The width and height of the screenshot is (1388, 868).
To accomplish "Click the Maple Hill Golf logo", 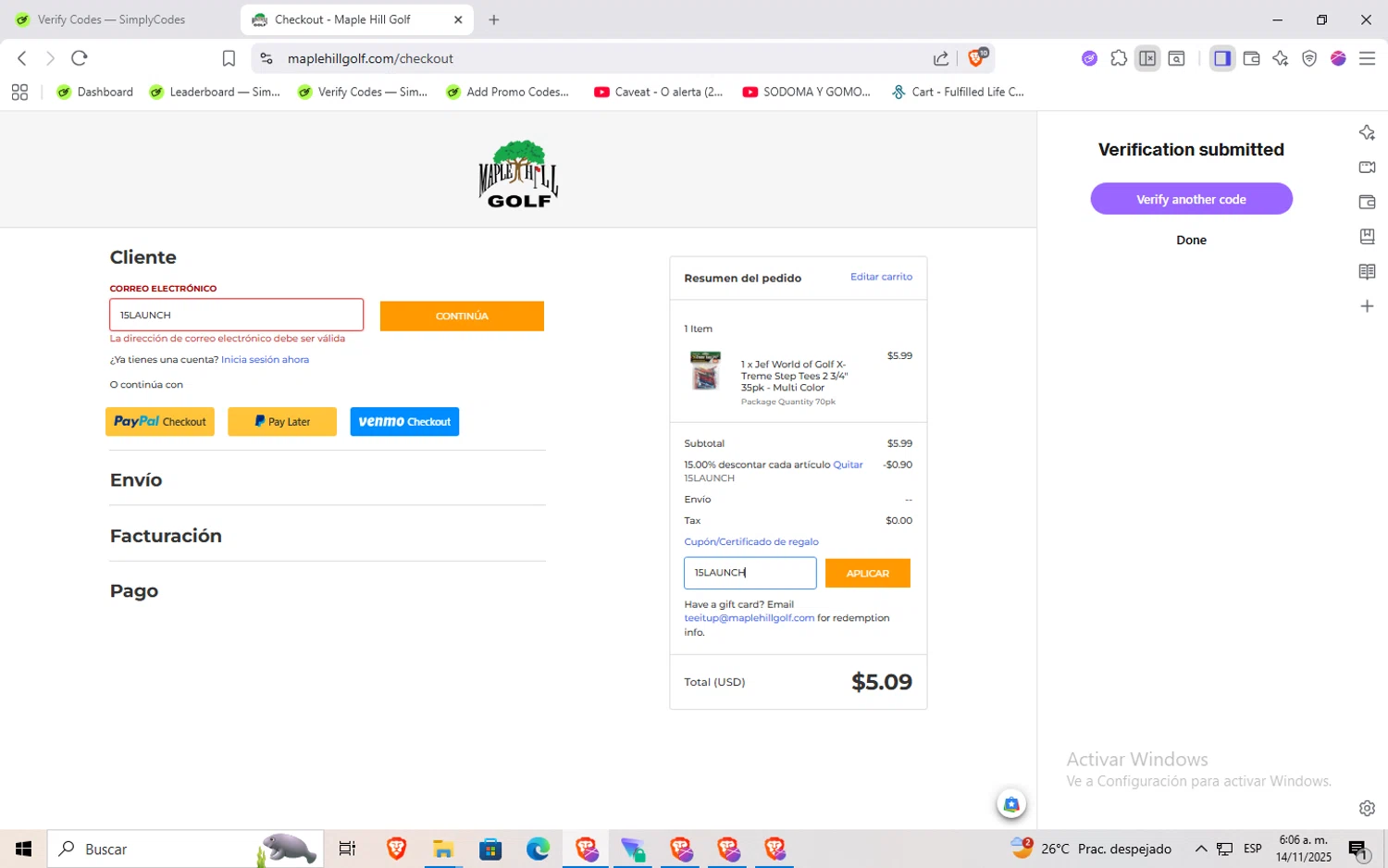I will coord(518,173).
